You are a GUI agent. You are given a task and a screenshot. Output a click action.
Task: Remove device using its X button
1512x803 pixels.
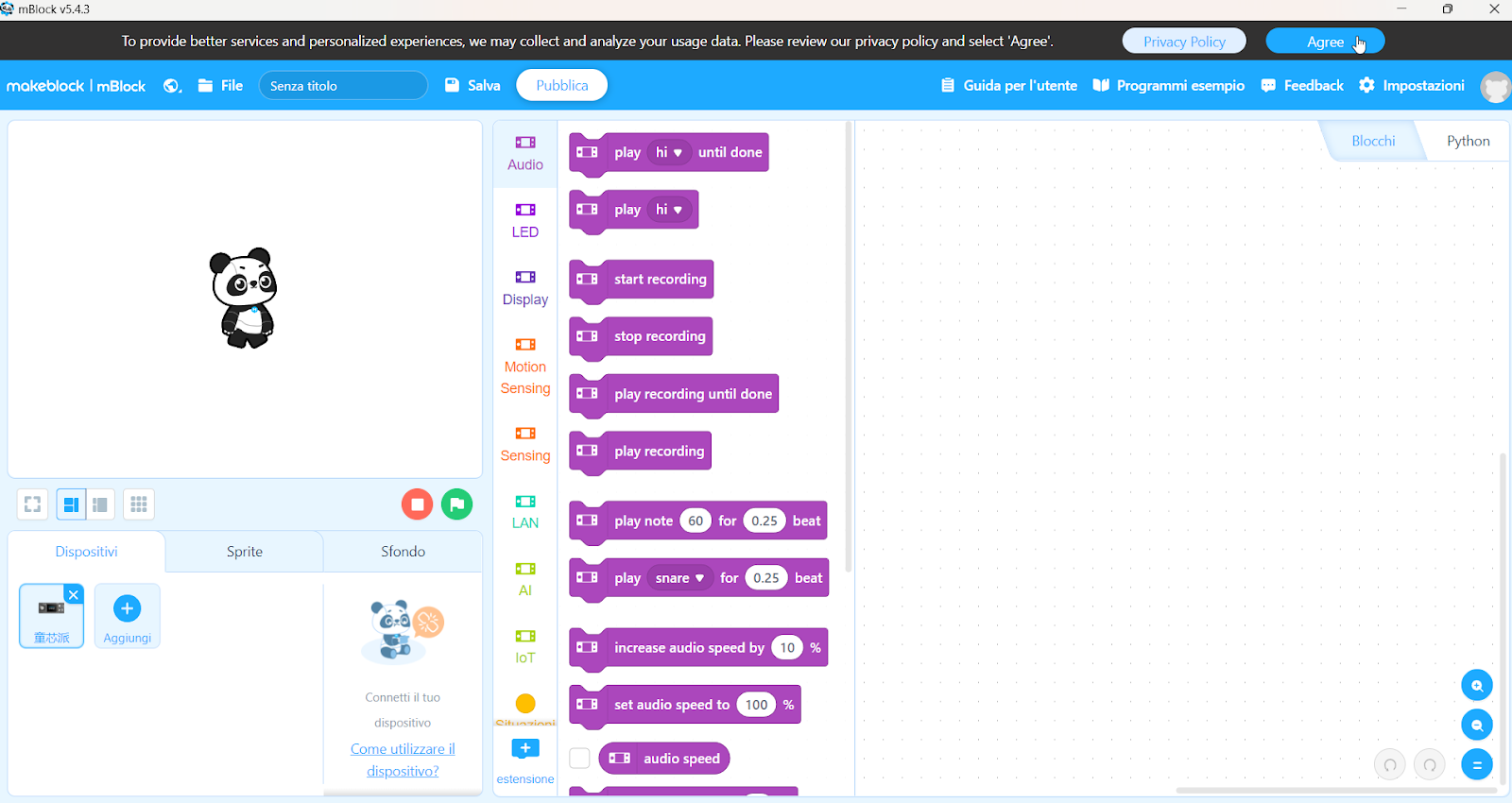74,594
